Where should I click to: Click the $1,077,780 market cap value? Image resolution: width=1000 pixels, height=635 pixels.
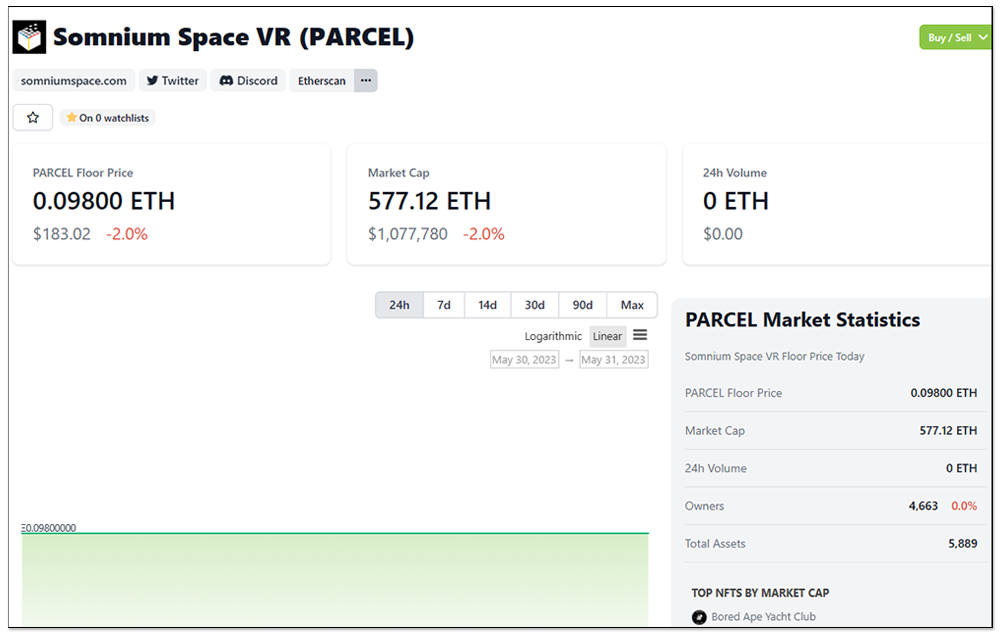tap(408, 234)
